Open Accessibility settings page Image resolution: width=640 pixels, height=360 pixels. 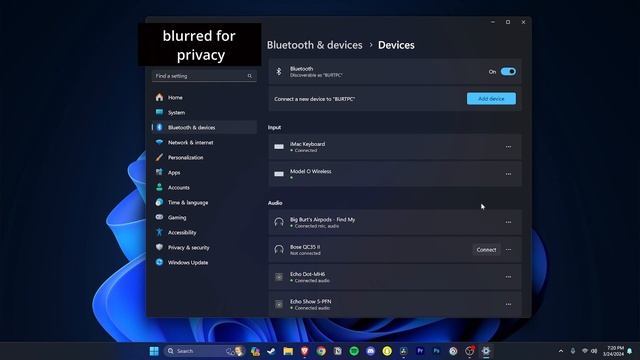(204, 233)
